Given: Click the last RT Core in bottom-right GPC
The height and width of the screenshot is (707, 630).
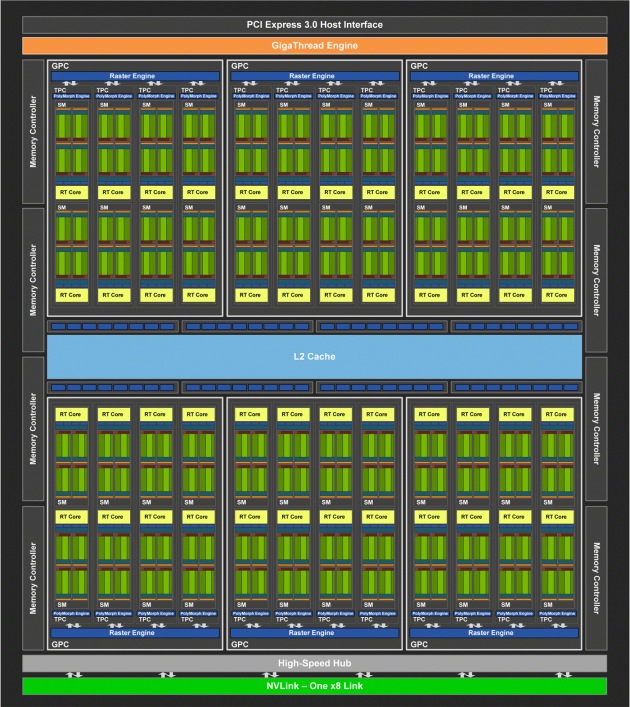Looking at the screenshot, I should (557, 517).
